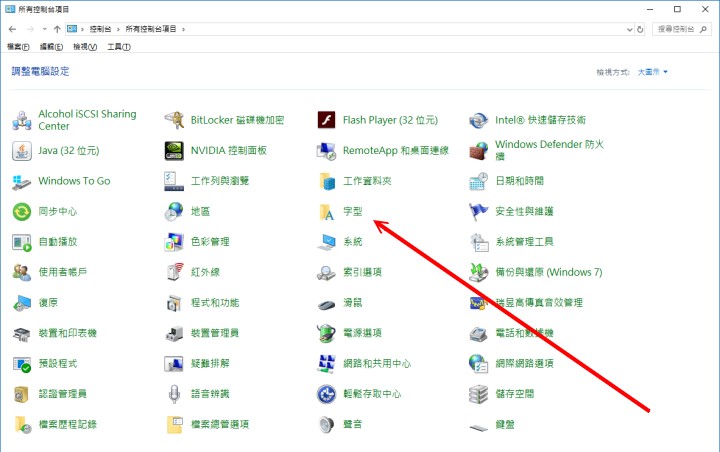Open the 滑鼠 mouse icon

pos(326,304)
